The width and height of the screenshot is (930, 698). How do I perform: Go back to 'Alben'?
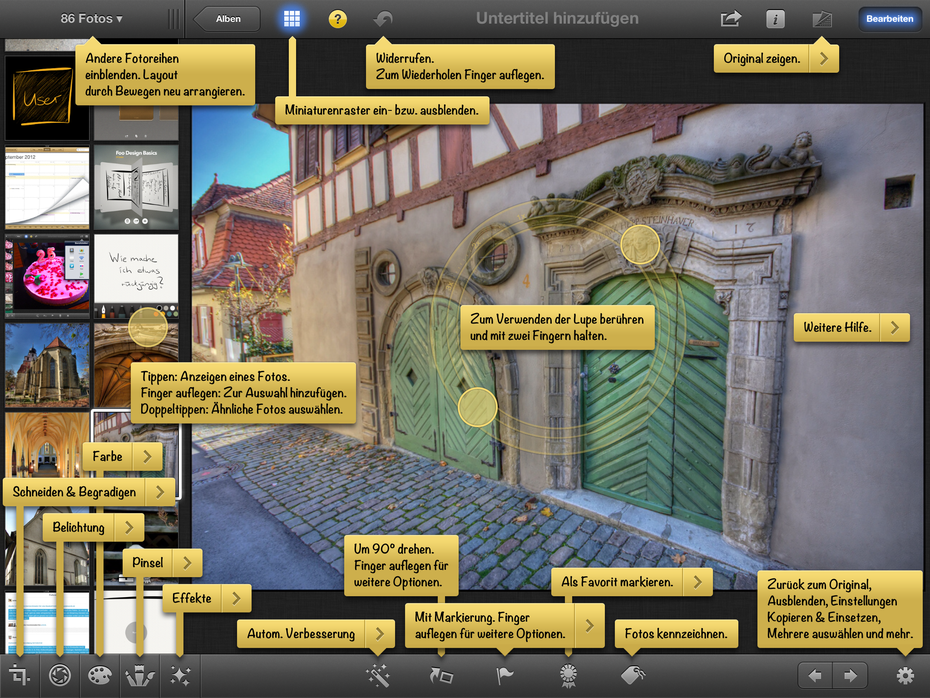tap(227, 19)
